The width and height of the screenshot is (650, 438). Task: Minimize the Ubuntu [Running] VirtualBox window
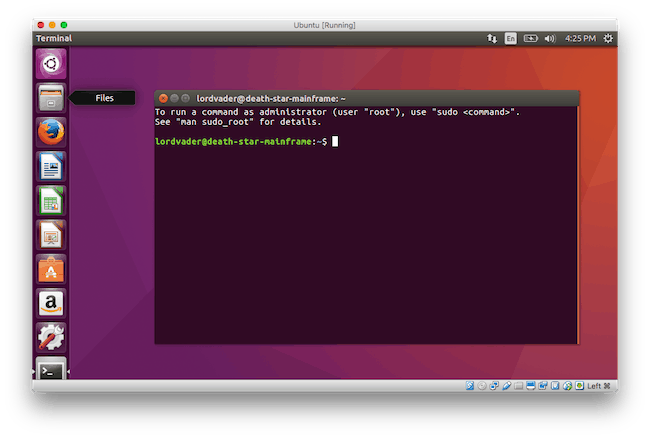click(52, 25)
